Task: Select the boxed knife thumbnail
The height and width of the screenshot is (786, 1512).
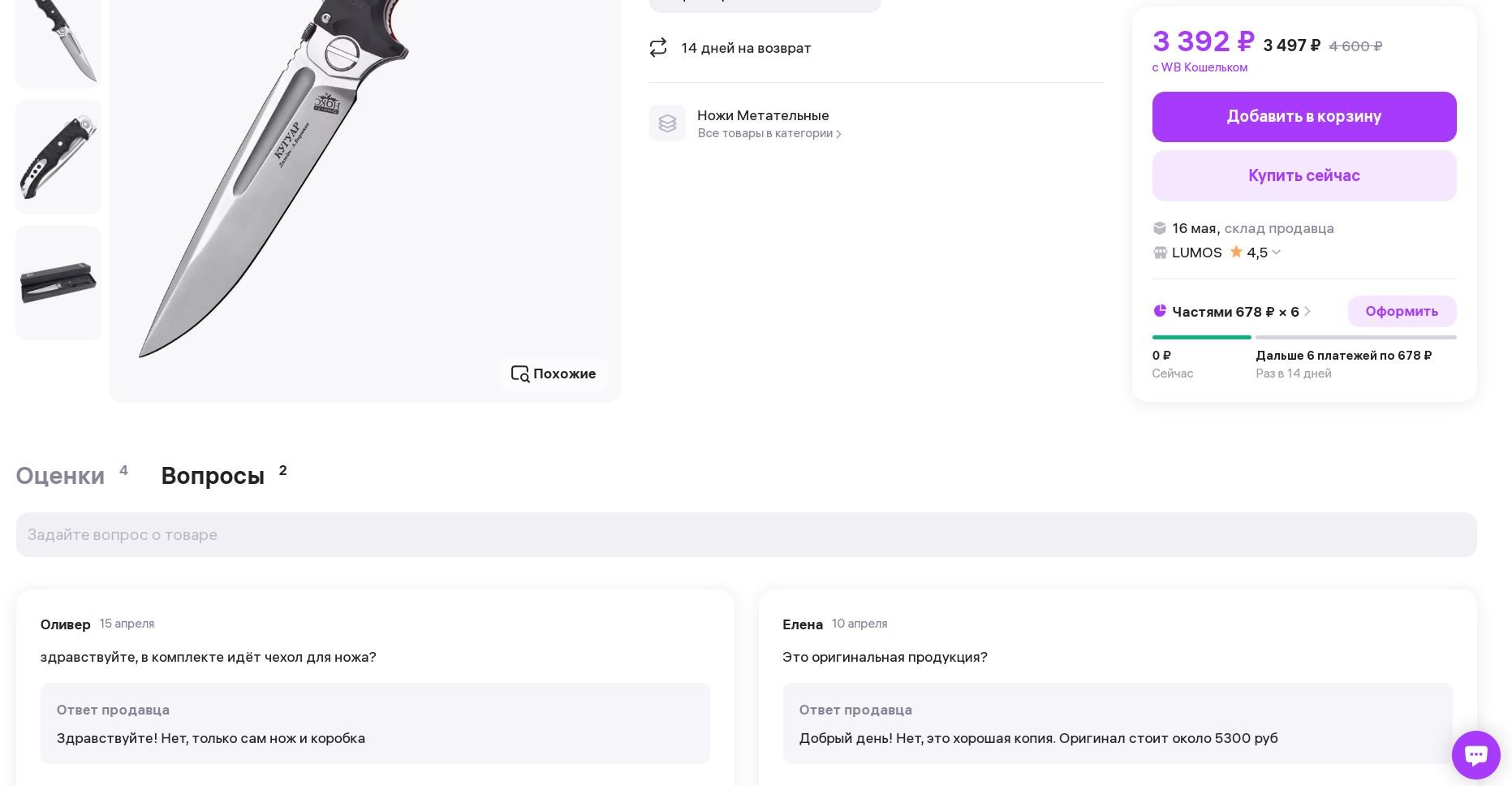Action: tap(58, 283)
